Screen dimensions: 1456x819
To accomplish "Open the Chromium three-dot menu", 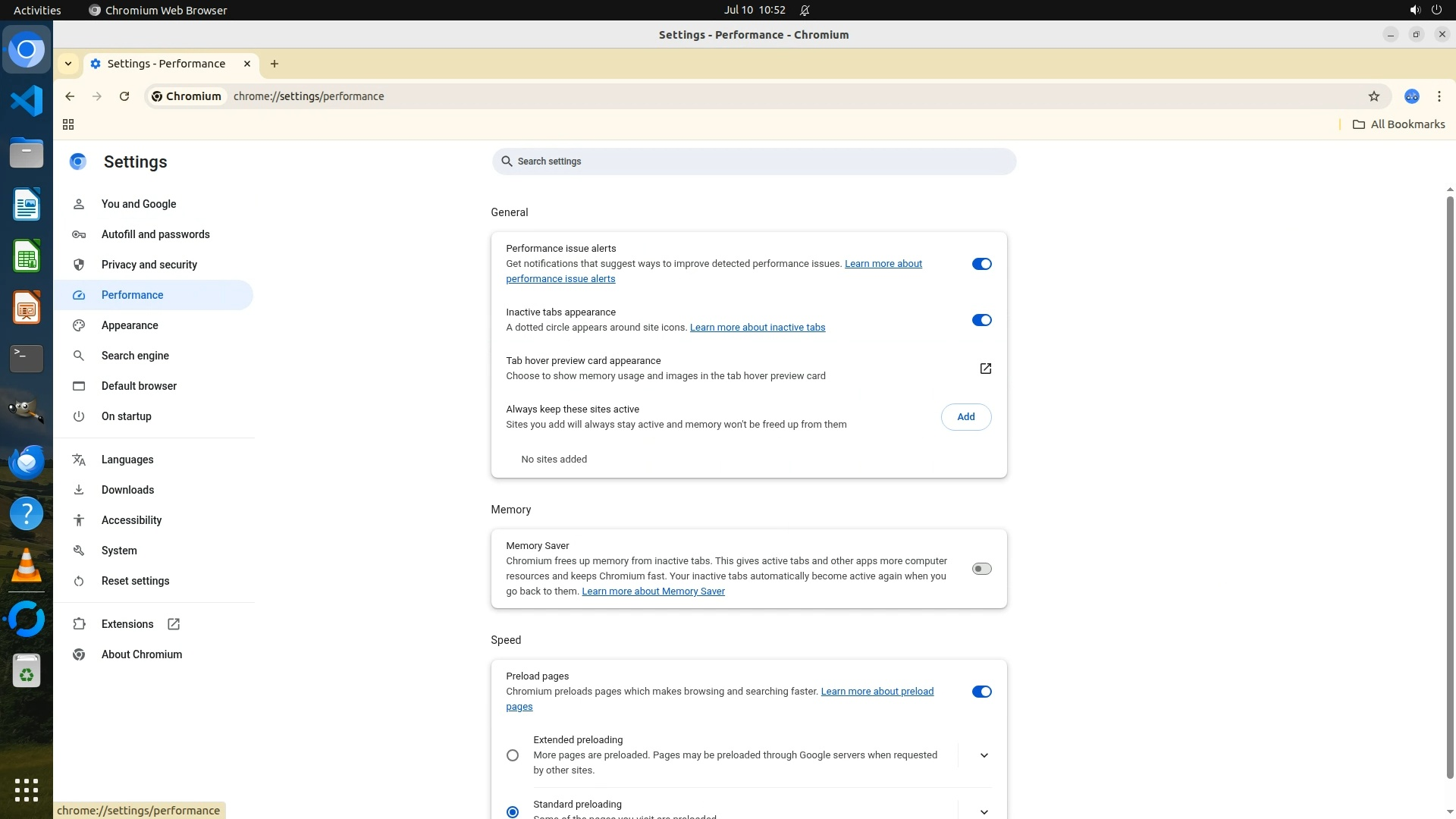I will (1439, 96).
